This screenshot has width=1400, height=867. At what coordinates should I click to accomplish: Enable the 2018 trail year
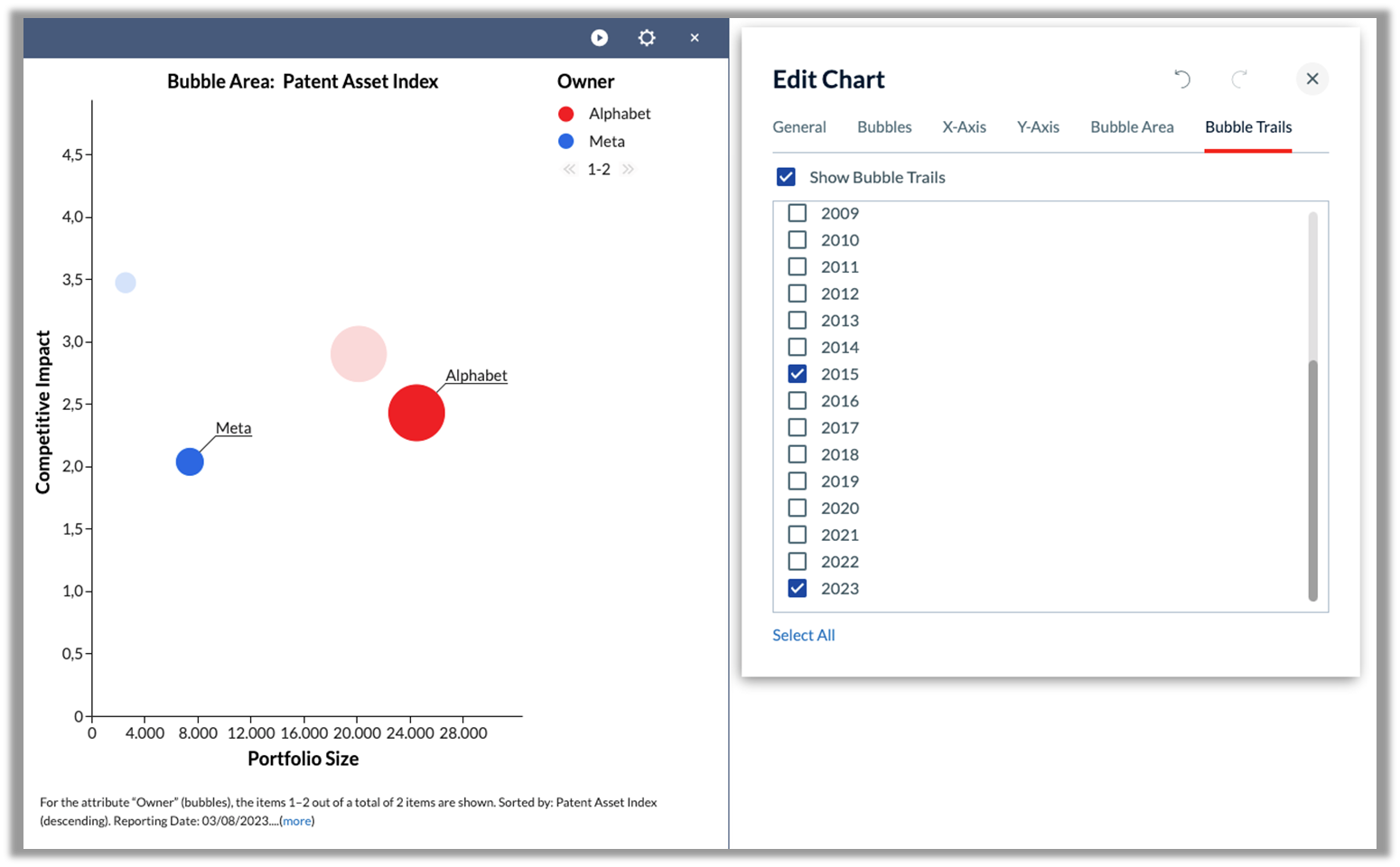(x=798, y=454)
